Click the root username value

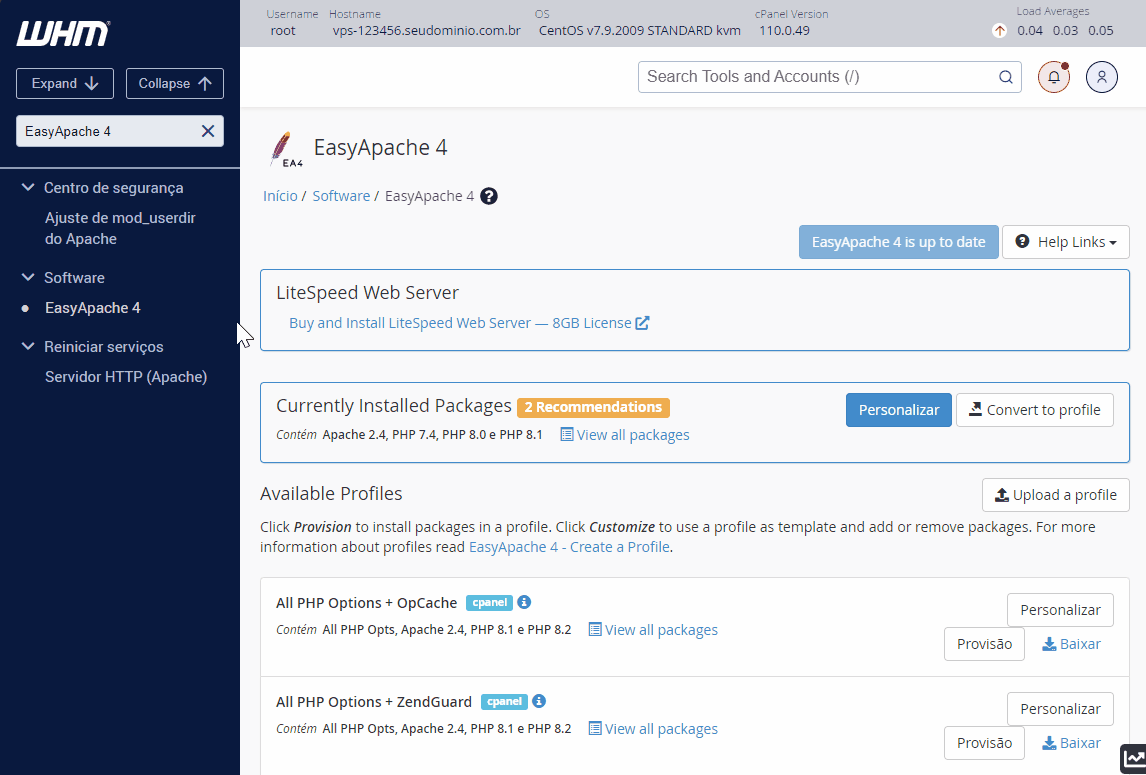(x=283, y=31)
